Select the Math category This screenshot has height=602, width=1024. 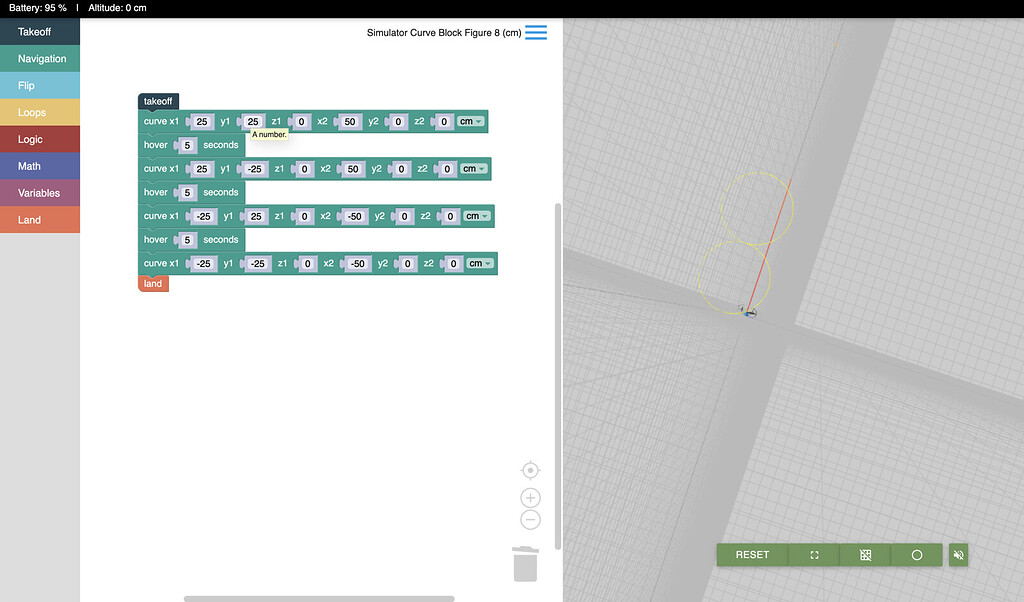tap(40, 166)
